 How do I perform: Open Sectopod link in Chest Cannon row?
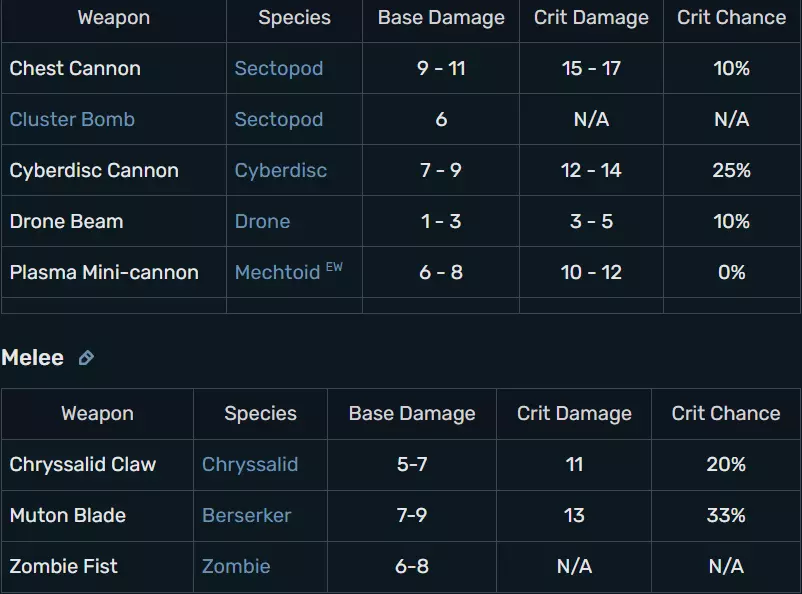278,69
